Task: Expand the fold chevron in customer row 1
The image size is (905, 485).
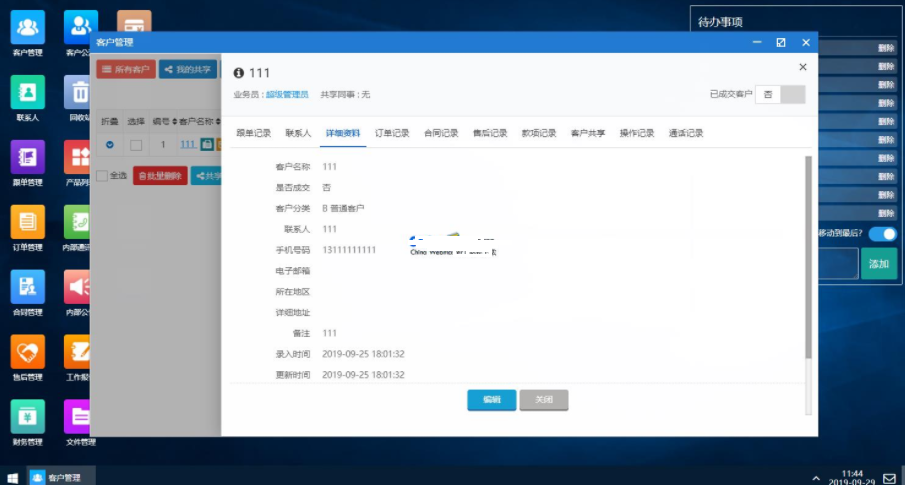Action: coord(110,145)
